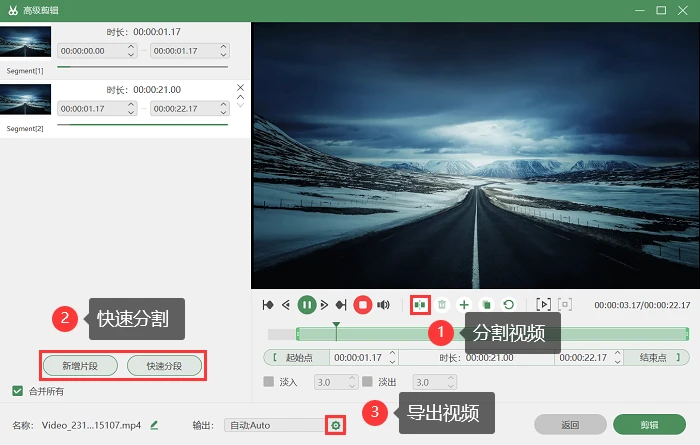Toggle the 合并所有 checkbox
700x445 pixels.
[x=17, y=391]
